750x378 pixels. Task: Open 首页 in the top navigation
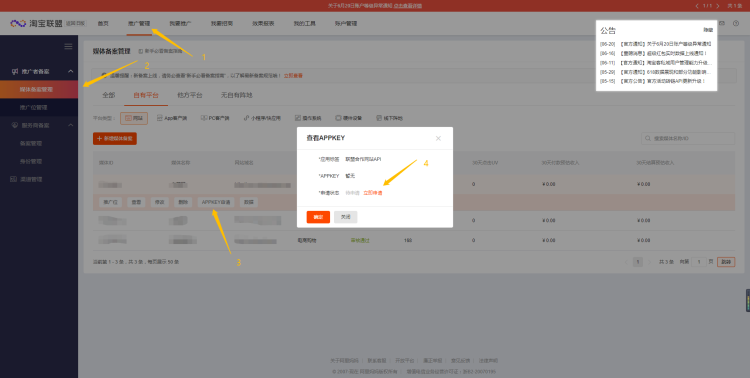103,23
